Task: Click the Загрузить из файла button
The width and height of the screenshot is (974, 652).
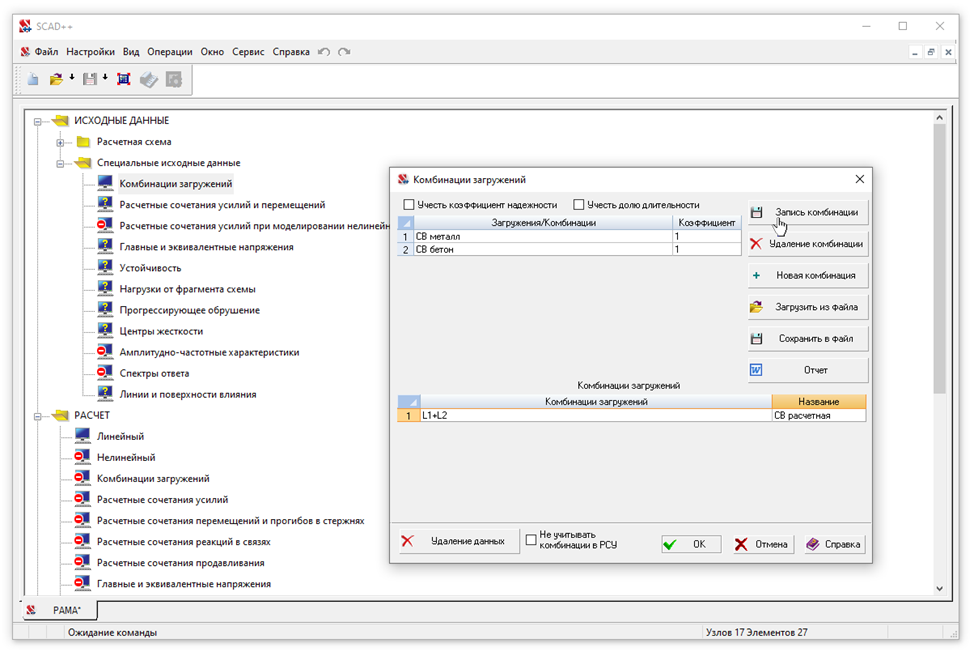Action: click(808, 307)
